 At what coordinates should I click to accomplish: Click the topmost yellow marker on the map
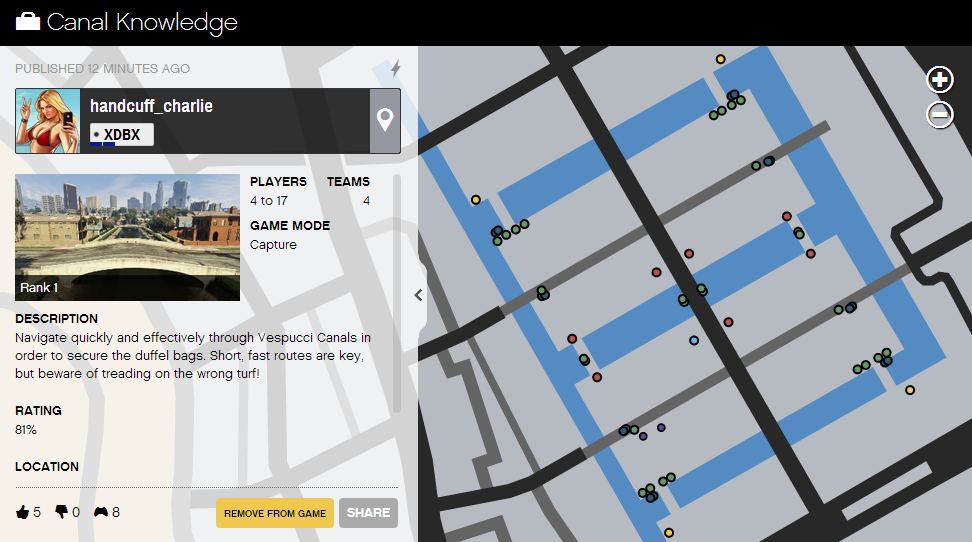(720, 59)
